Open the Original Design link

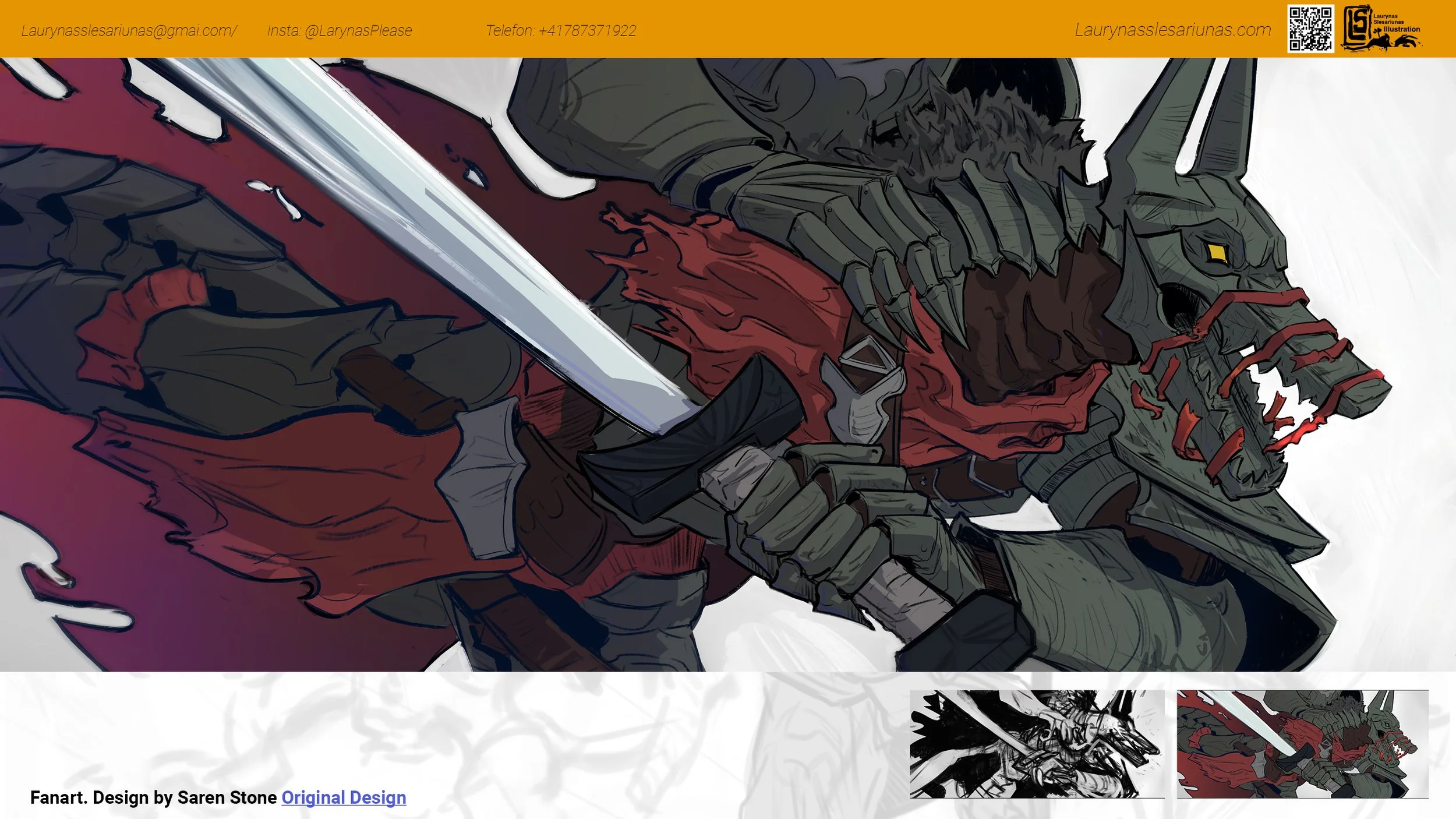coord(344,797)
